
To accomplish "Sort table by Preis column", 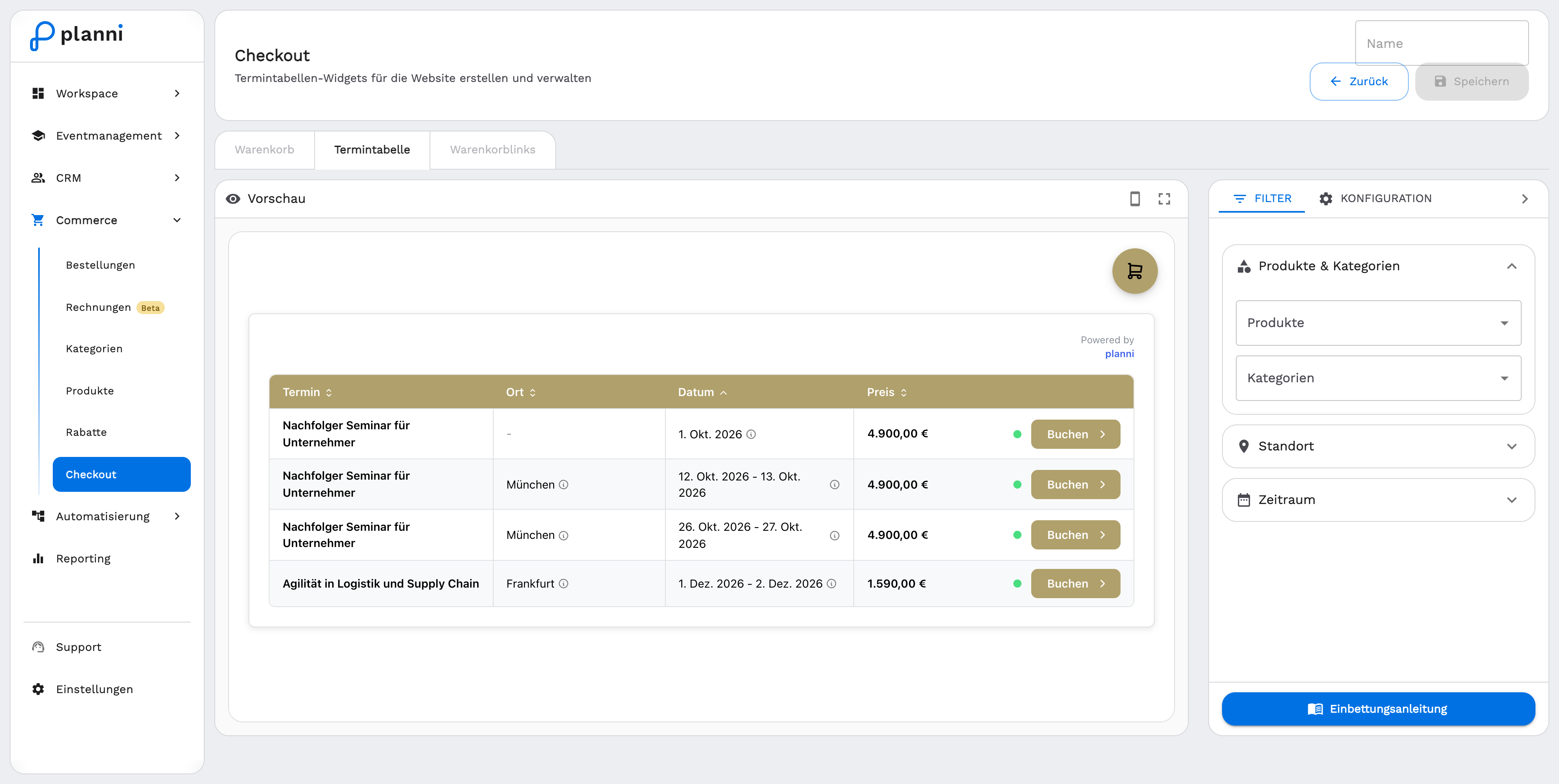I will 887,392.
